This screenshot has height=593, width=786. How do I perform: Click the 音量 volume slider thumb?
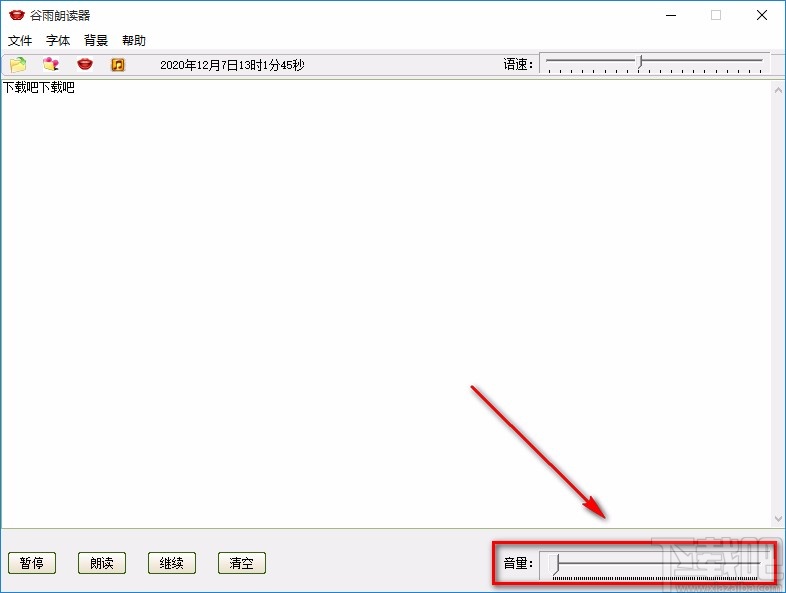[554, 564]
